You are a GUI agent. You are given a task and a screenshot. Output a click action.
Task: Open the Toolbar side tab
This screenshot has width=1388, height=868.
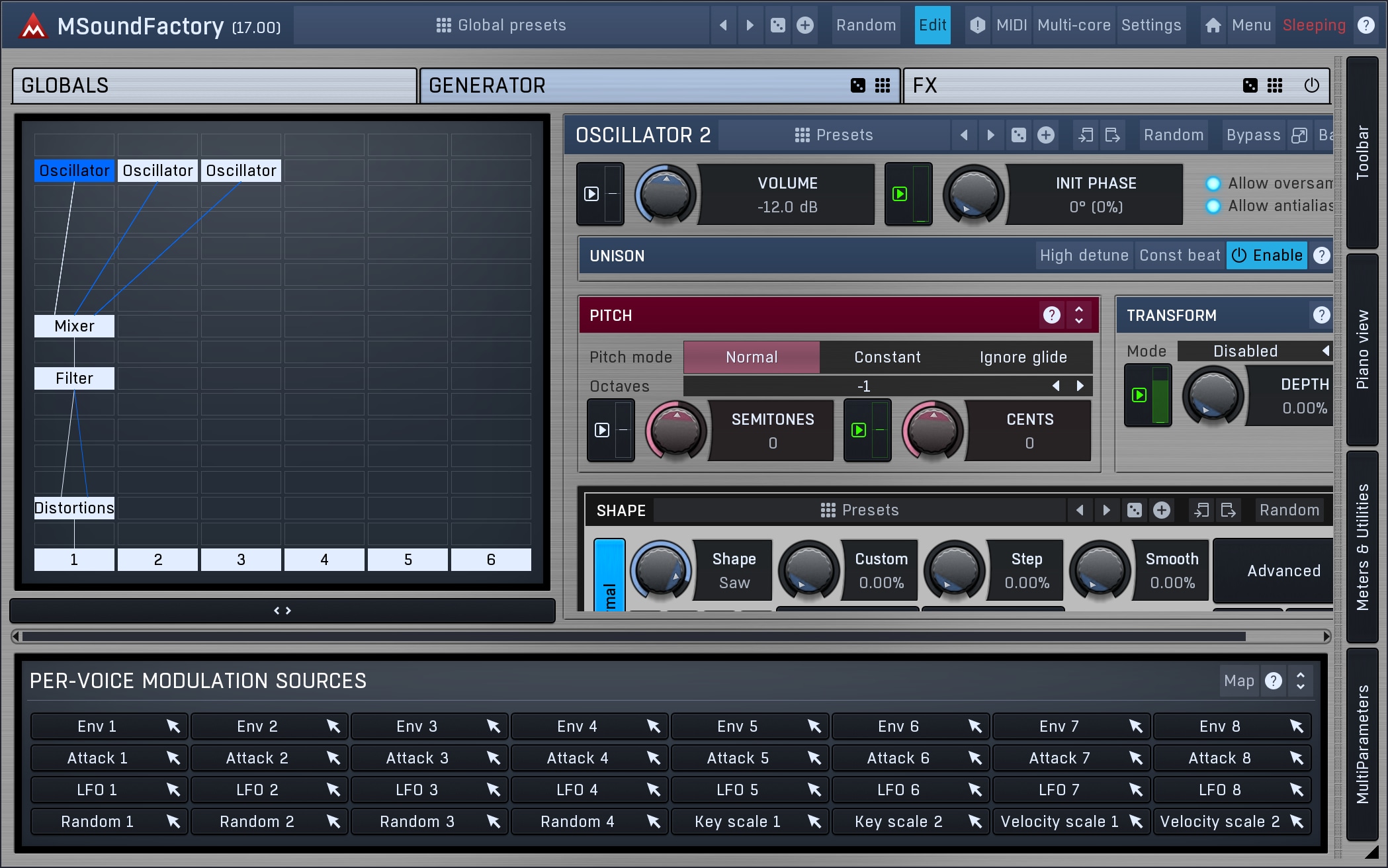tap(1362, 152)
